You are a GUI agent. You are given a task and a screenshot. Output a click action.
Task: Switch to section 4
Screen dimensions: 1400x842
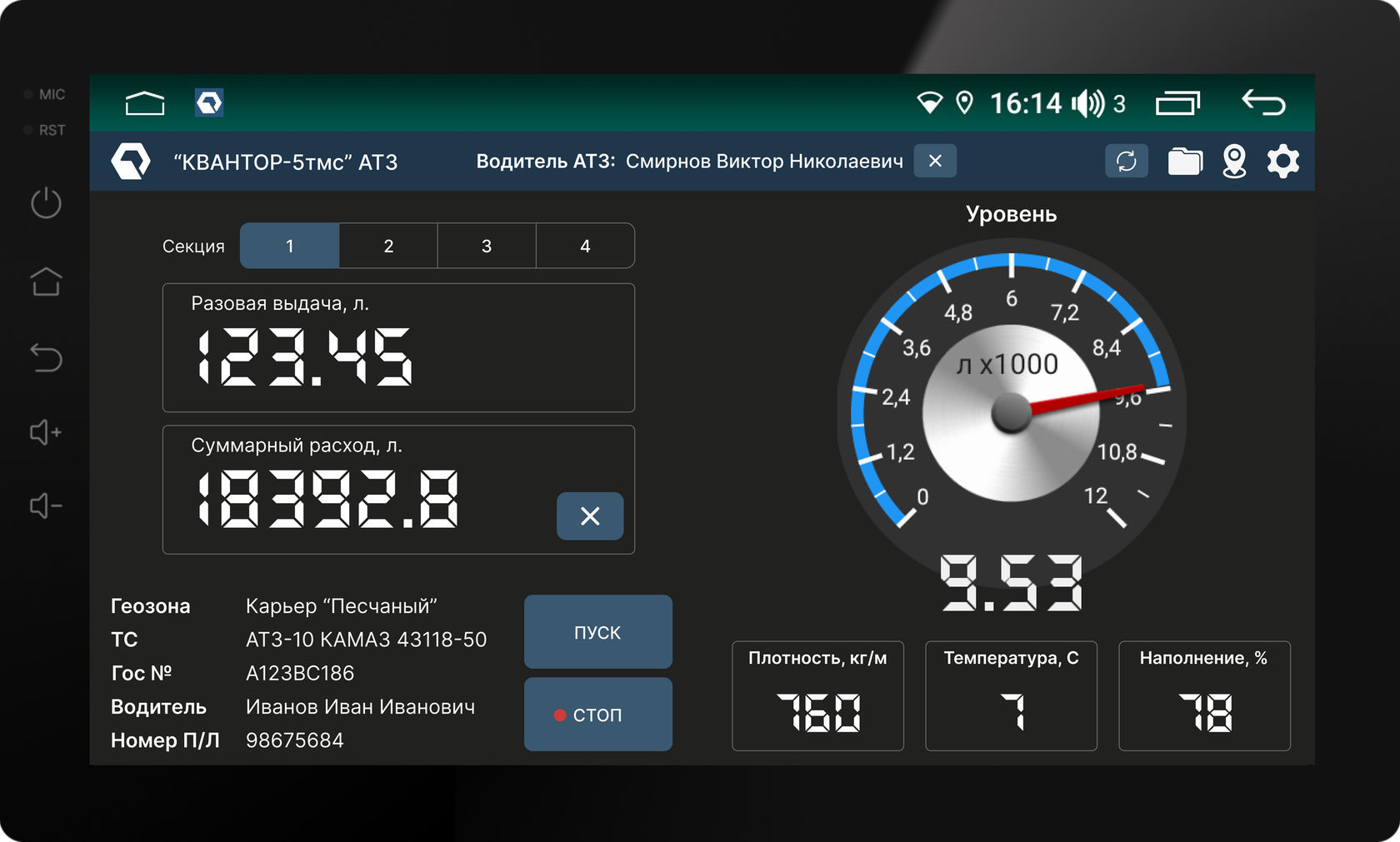585,246
